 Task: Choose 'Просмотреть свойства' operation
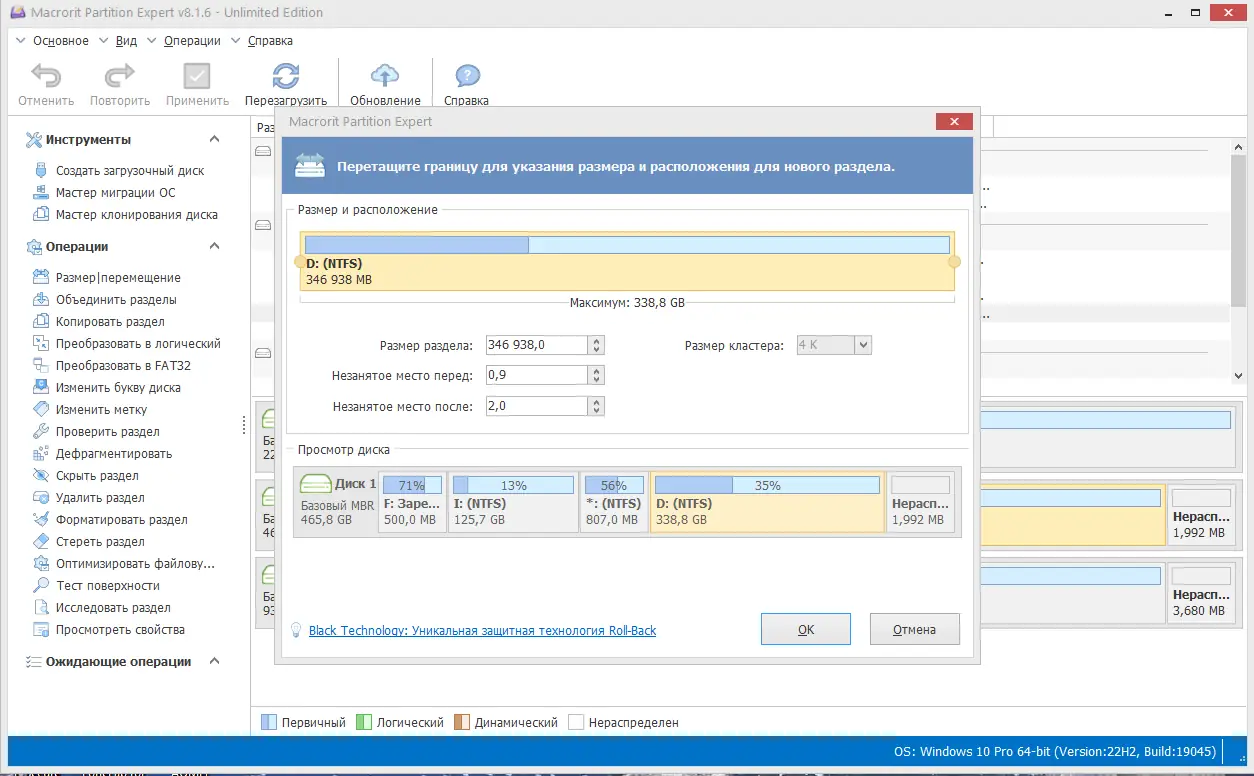(x=120, y=630)
